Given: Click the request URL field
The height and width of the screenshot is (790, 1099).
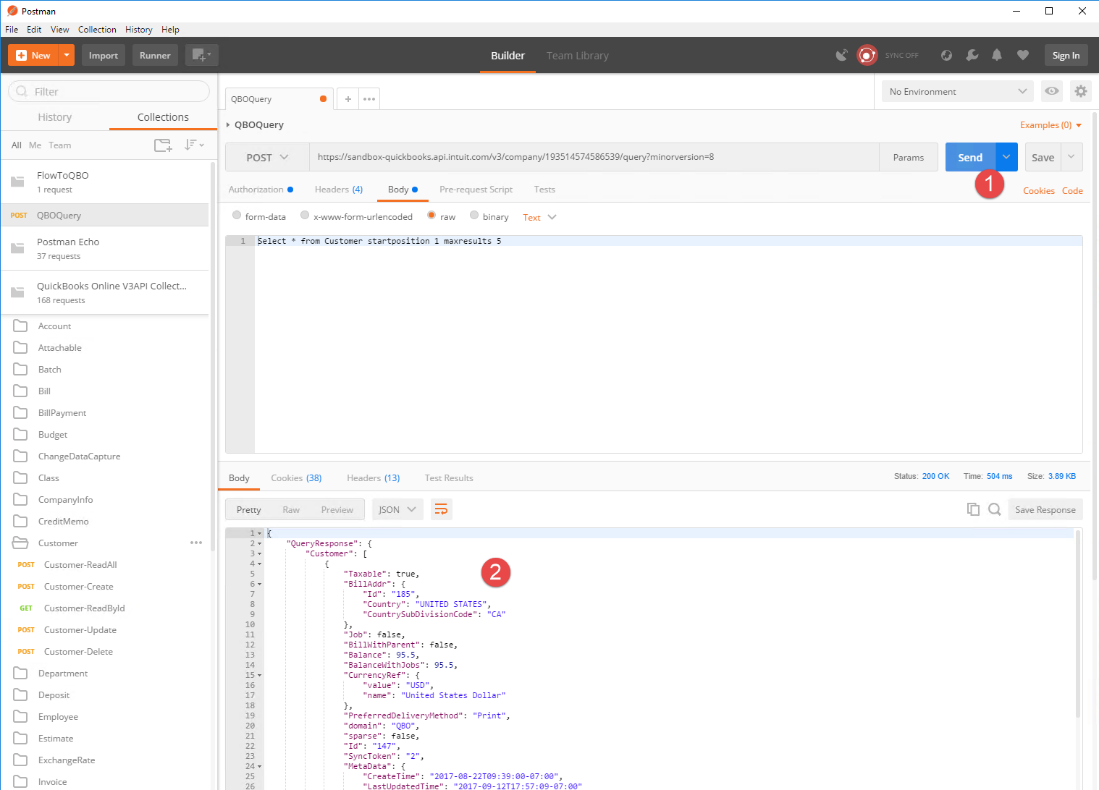Looking at the screenshot, I should pyautogui.click(x=594, y=157).
